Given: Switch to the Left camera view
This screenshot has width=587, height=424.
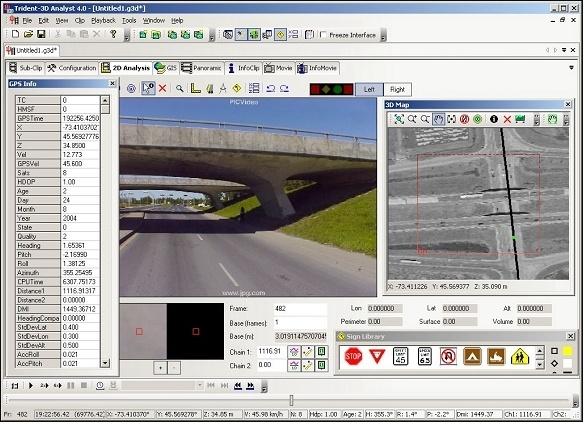Looking at the screenshot, I should click(x=369, y=89).
